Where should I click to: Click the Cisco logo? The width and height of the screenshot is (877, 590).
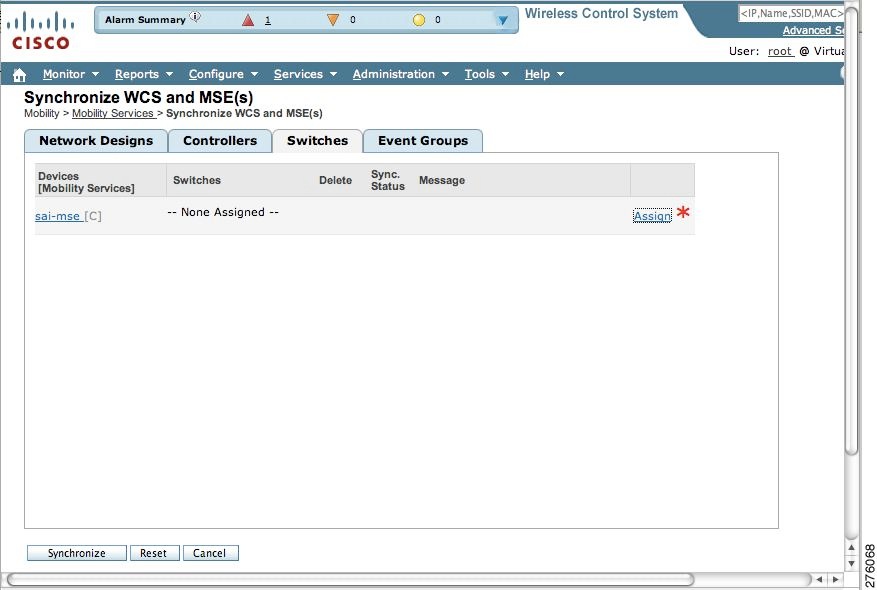click(41, 32)
